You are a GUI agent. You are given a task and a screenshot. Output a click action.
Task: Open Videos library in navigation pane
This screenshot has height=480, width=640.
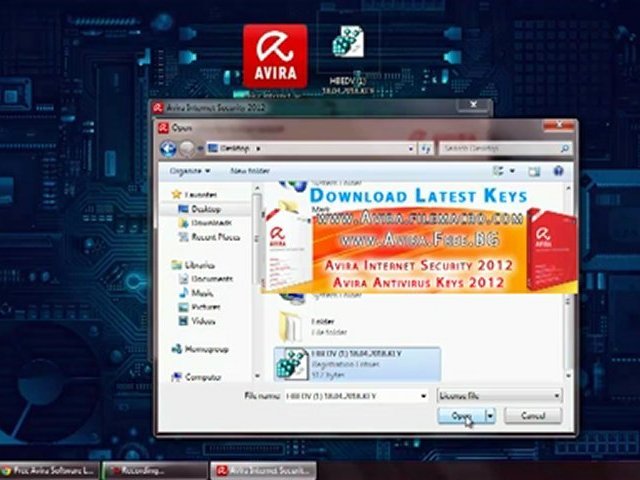pyautogui.click(x=197, y=321)
